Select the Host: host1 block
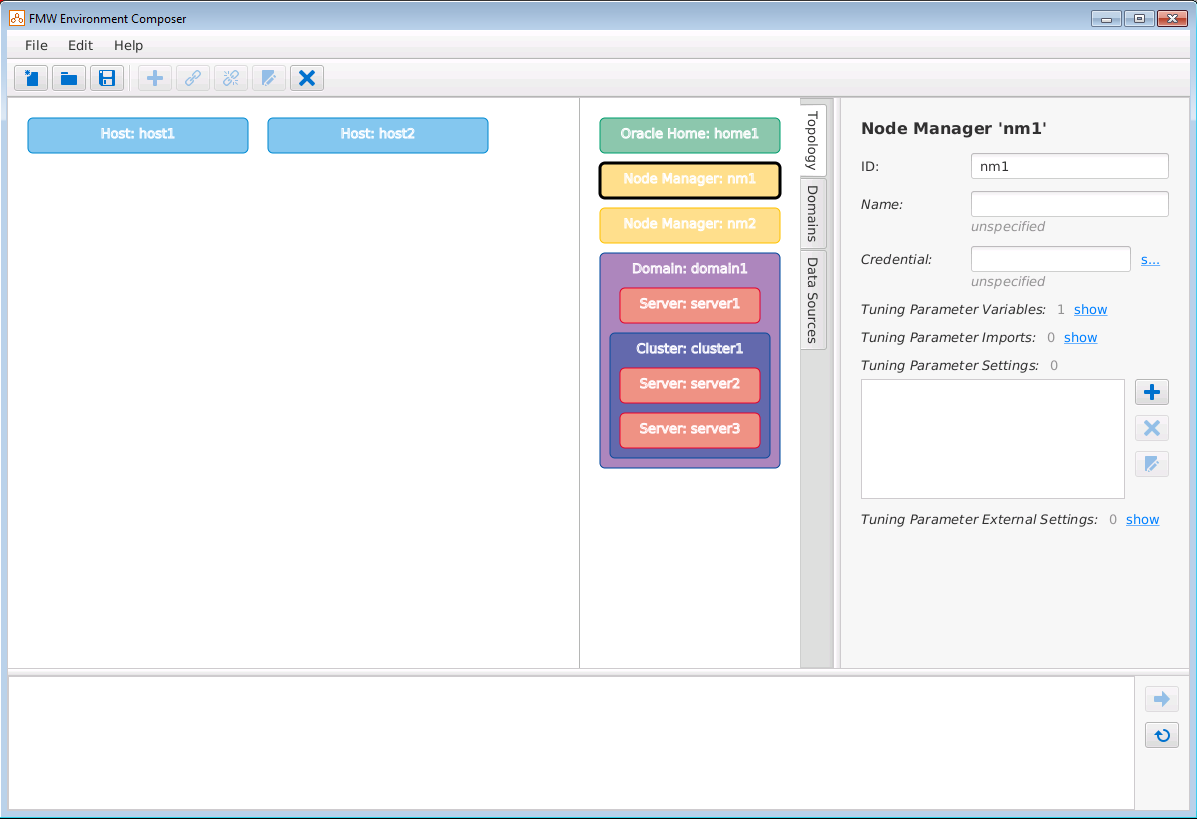Screen dimensions: 1197x819 pyautogui.click(x=138, y=135)
